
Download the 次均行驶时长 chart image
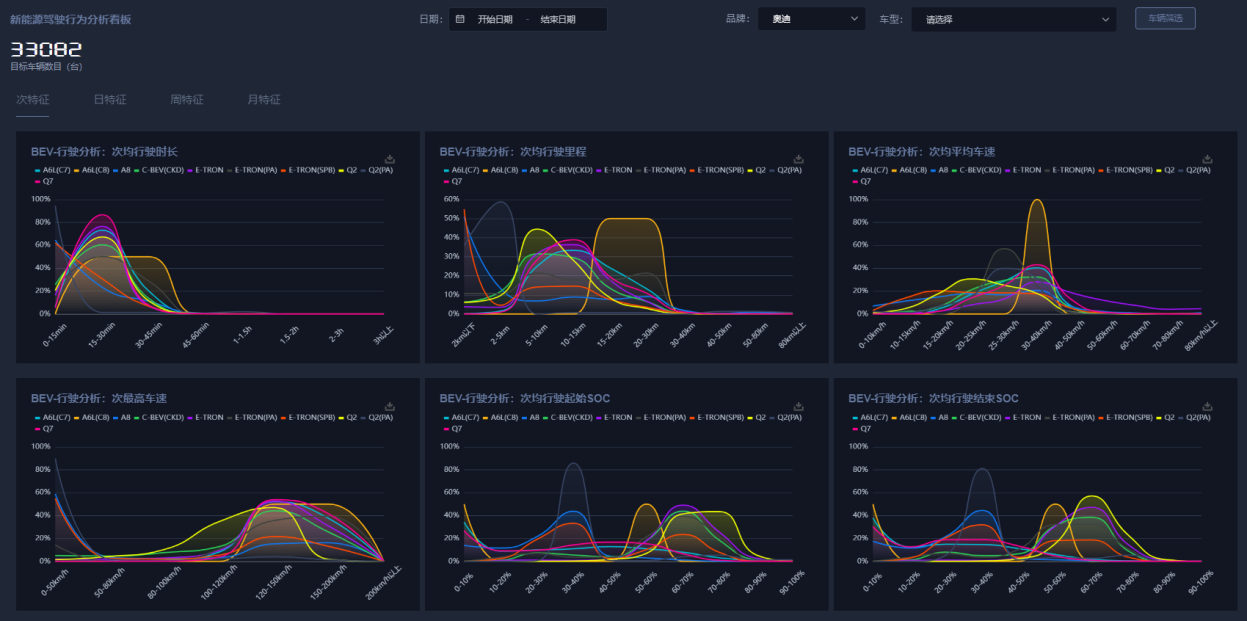click(x=390, y=159)
